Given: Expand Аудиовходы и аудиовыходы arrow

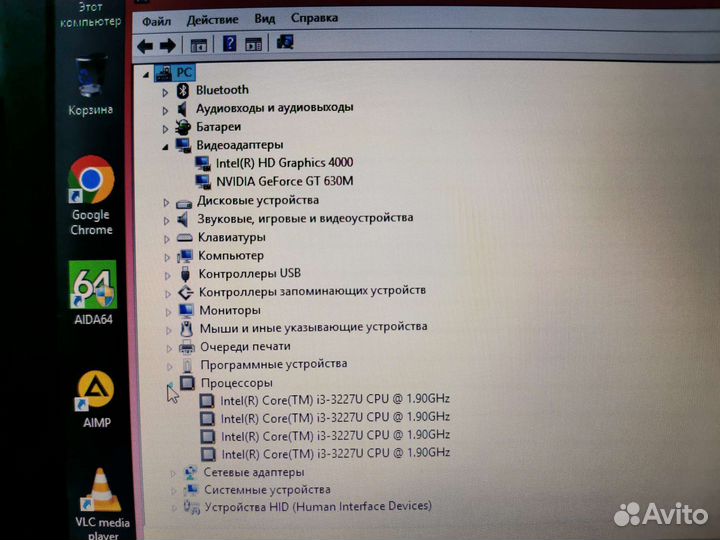Looking at the screenshot, I should [x=165, y=111].
